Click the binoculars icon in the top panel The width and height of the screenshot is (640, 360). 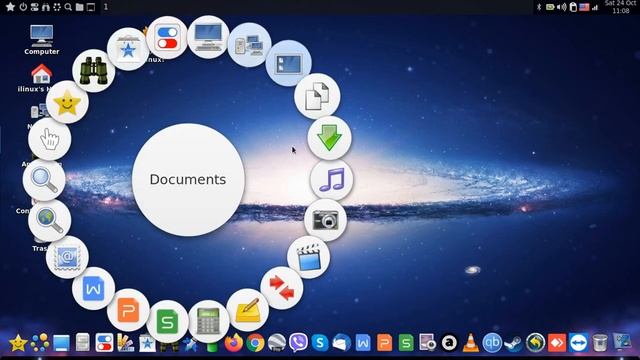point(46,7)
